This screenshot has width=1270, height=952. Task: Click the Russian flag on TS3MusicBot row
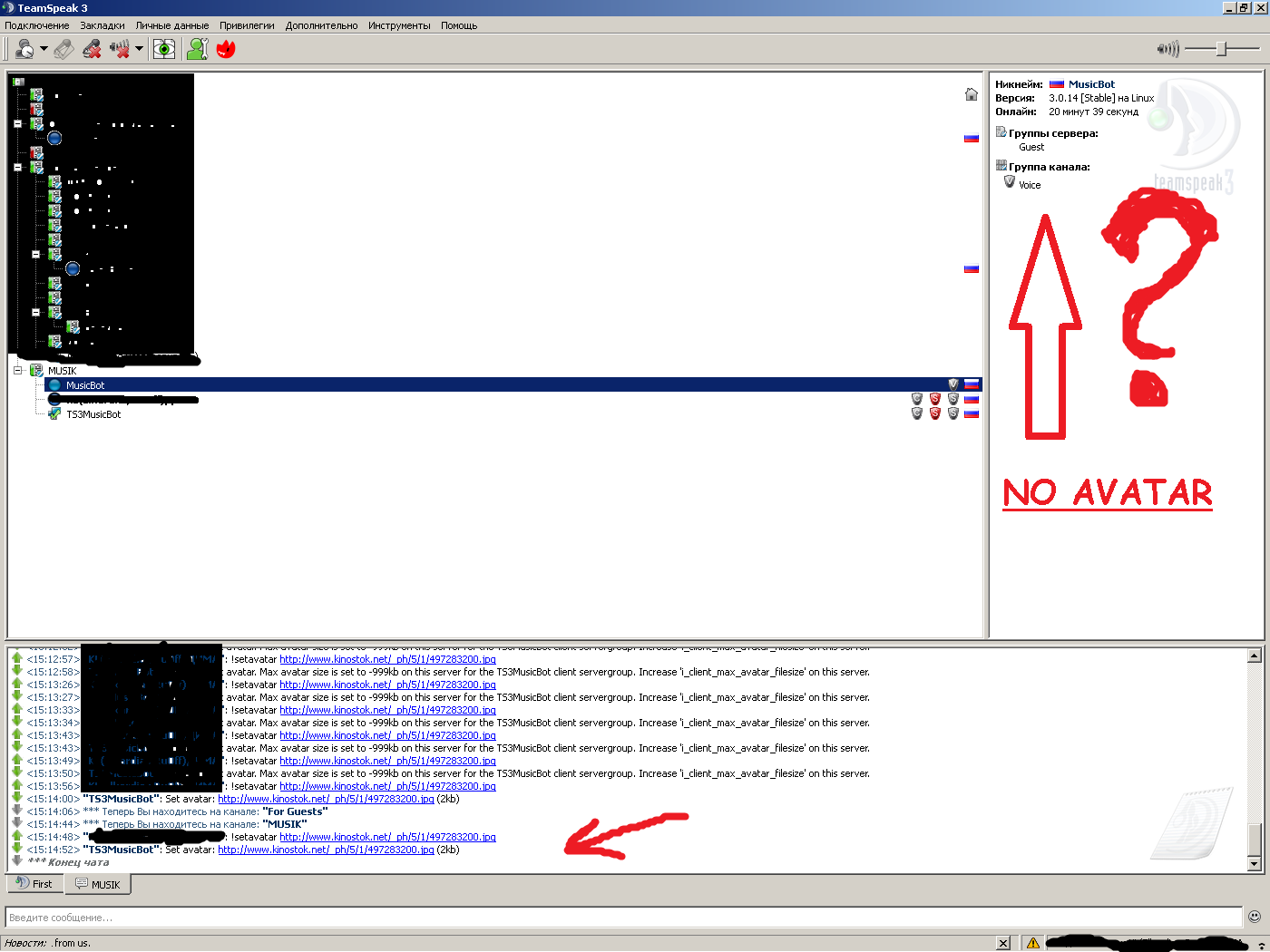(x=972, y=413)
